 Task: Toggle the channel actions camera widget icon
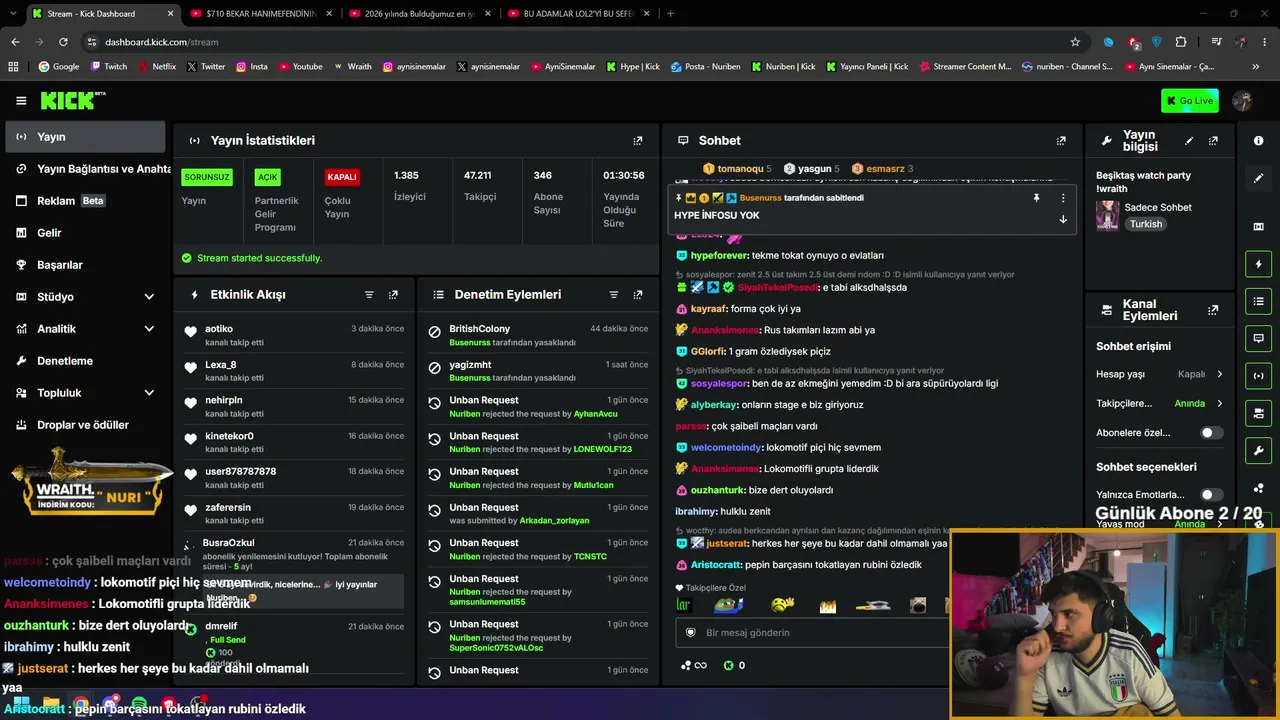point(1258,412)
